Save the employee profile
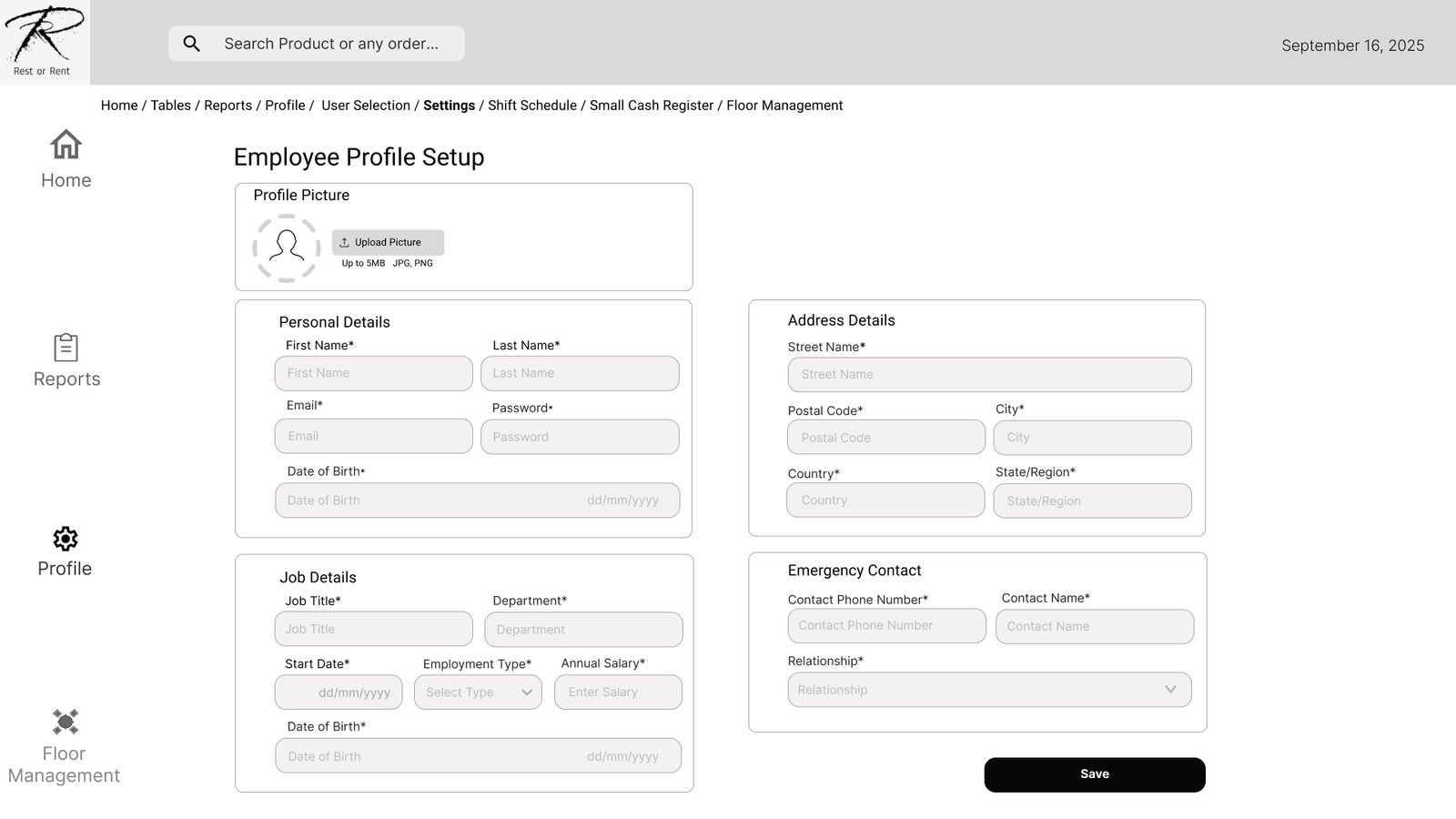This screenshot has width=1456, height=819. click(x=1095, y=774)
